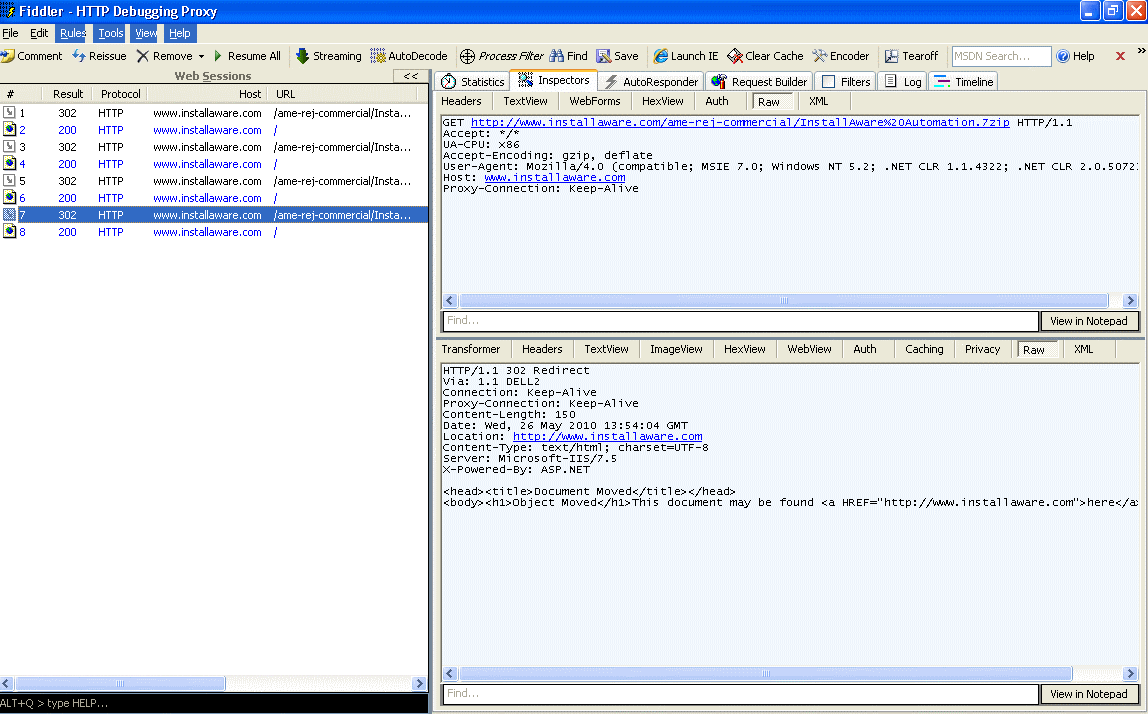Open the Request Builder tab

point(759,81)
